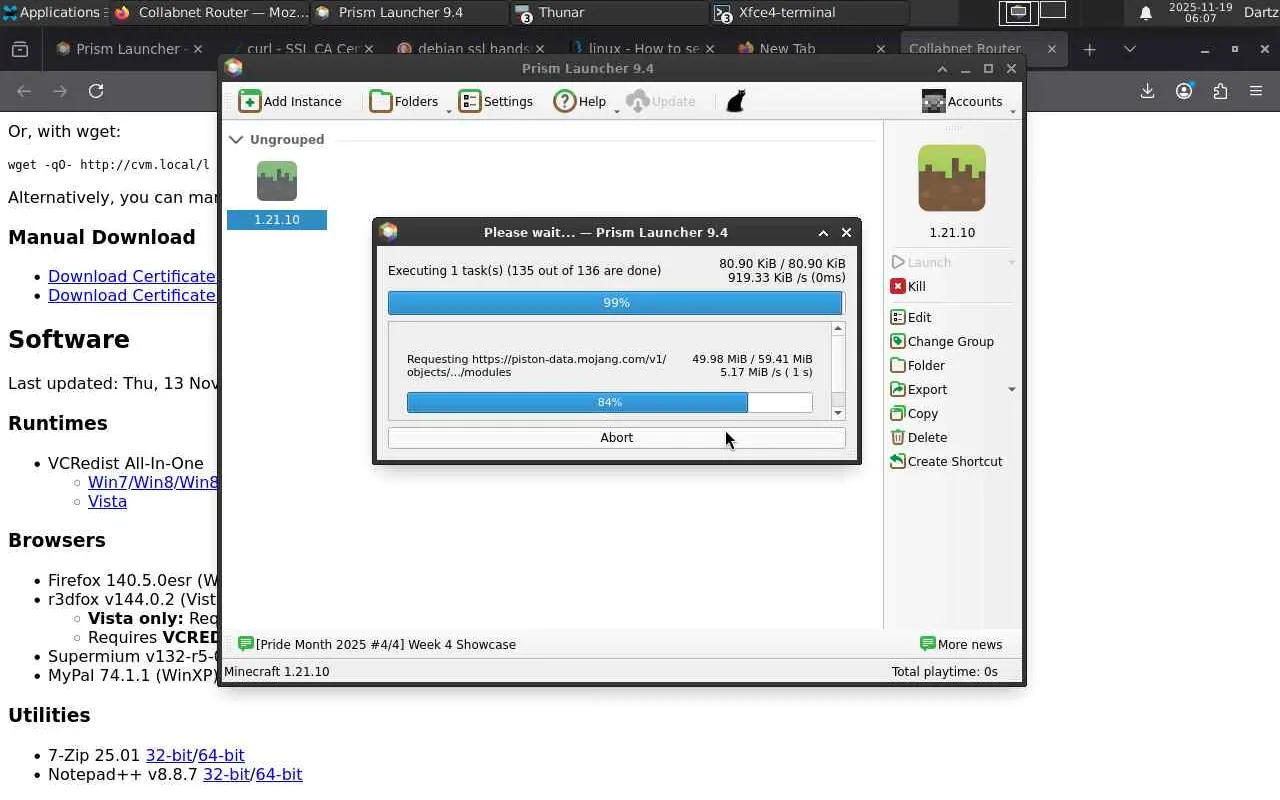
Task: Abort the running download task
Action: pos(616,437)
